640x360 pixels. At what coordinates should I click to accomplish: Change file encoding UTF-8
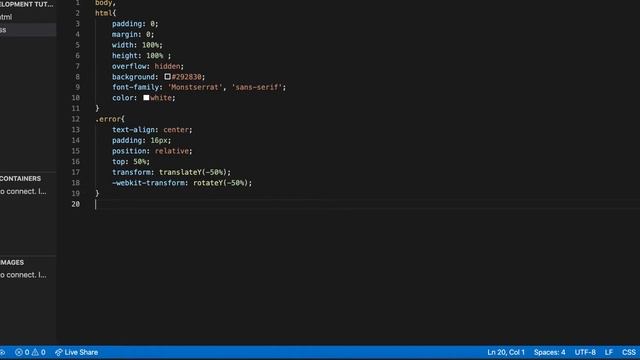pos(585,352)
